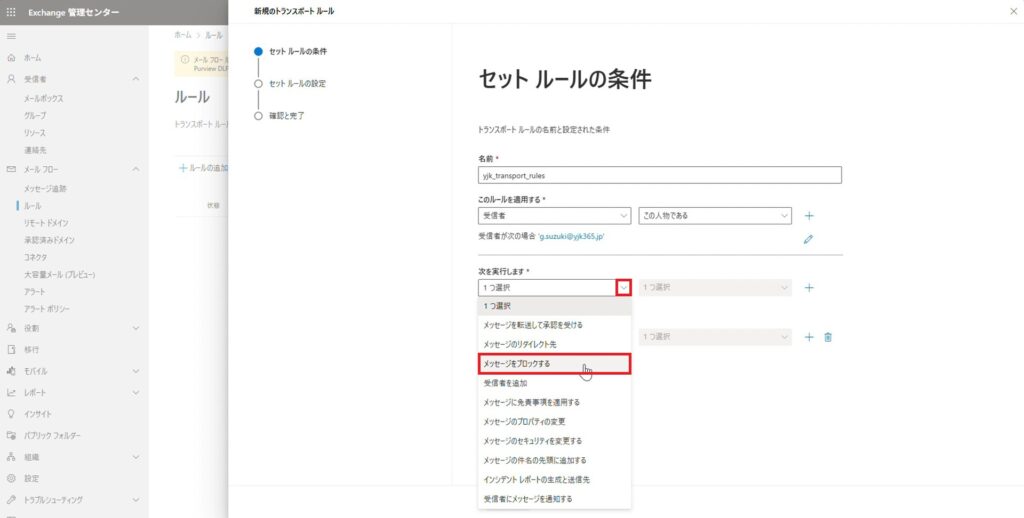
Task: Toggle the hamburger navigation menu
Action: [11, 37]
